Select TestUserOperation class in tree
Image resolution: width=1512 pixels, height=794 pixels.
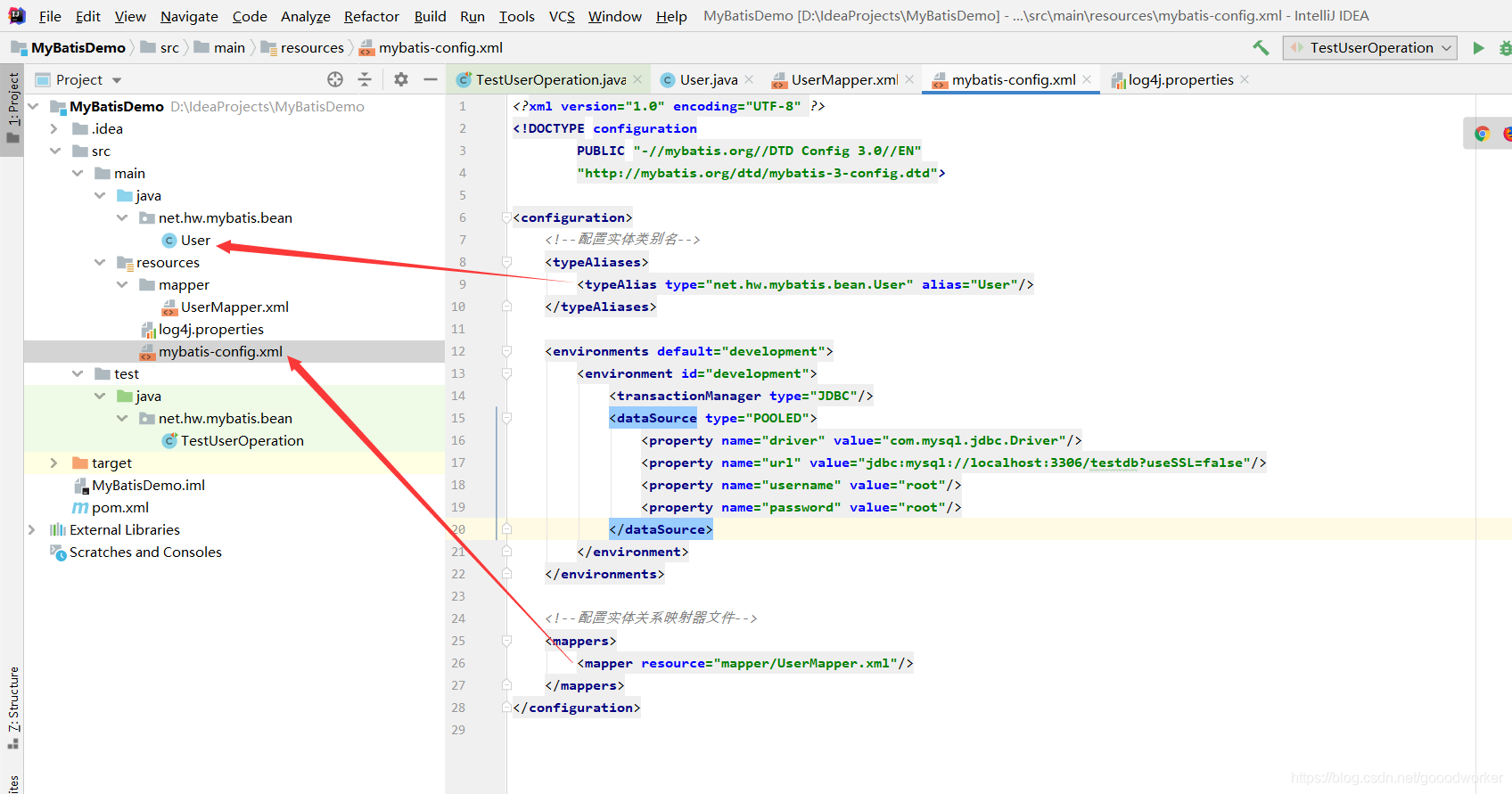(x=242, y=440)
